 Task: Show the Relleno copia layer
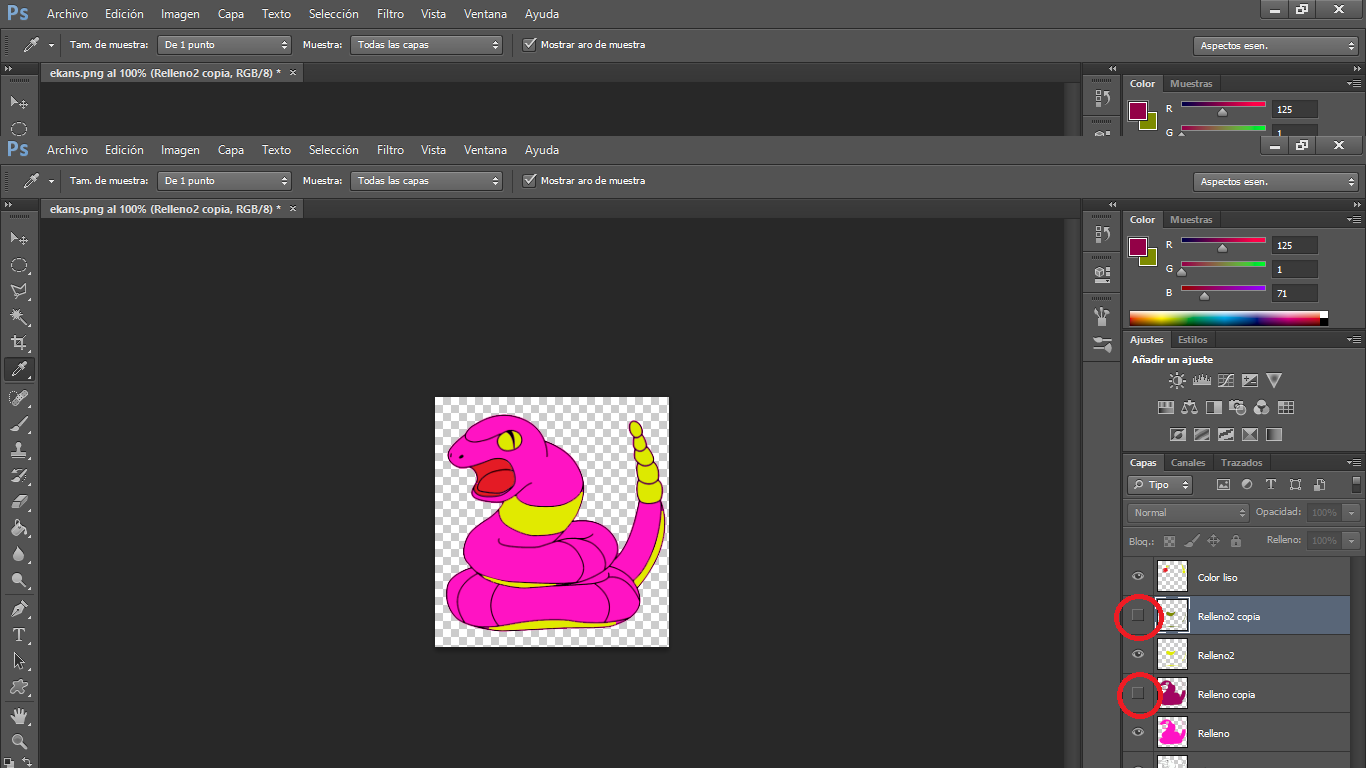point(1137,693)
